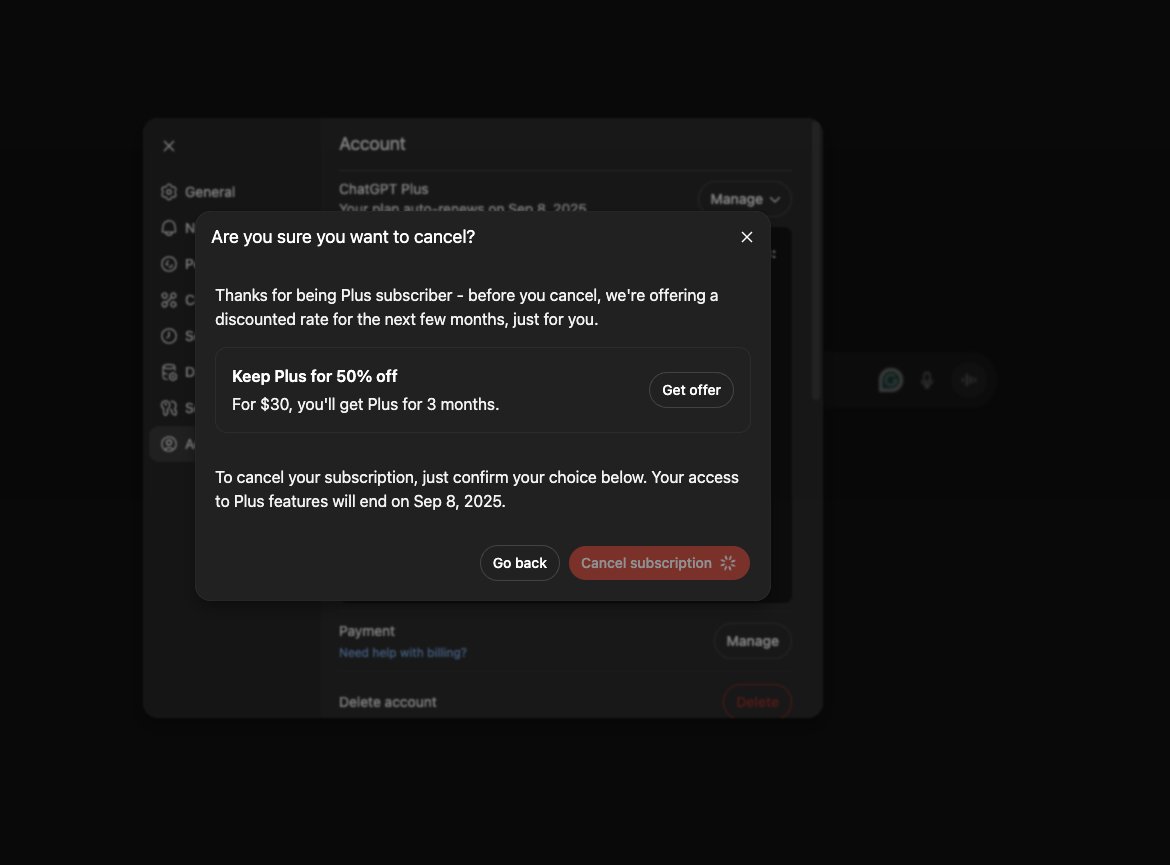Screen dimensions: 1170x865
Task: Click the Delete account button
Action: point(757,702)
